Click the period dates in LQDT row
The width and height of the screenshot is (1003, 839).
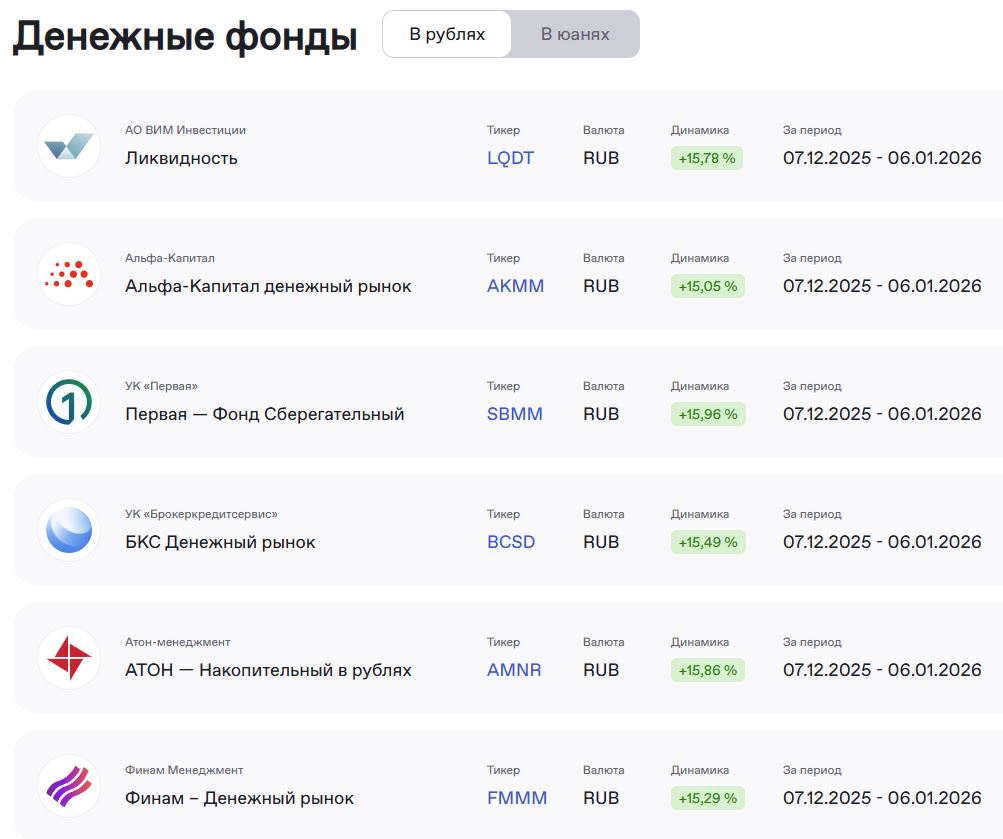(x=882, y=158)
